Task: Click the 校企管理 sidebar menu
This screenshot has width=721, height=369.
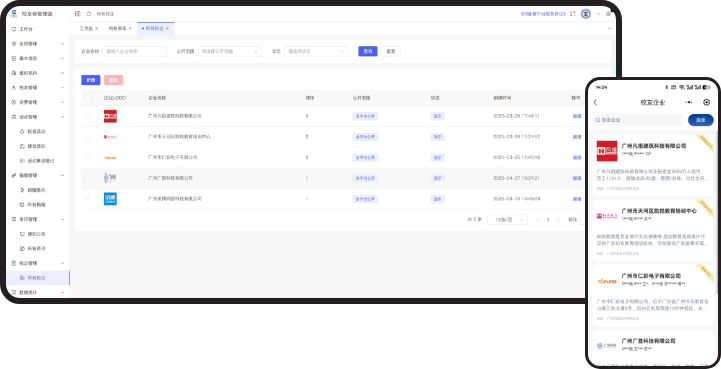Action: [38, 263]
